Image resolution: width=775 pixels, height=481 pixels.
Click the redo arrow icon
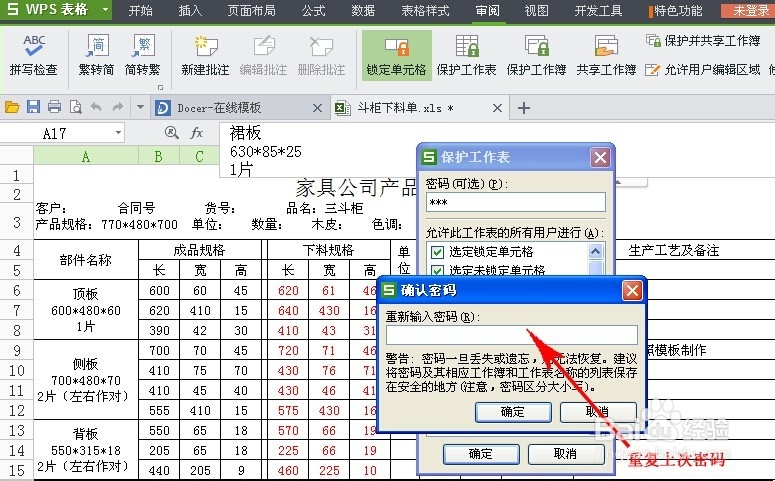pos(118,107)
